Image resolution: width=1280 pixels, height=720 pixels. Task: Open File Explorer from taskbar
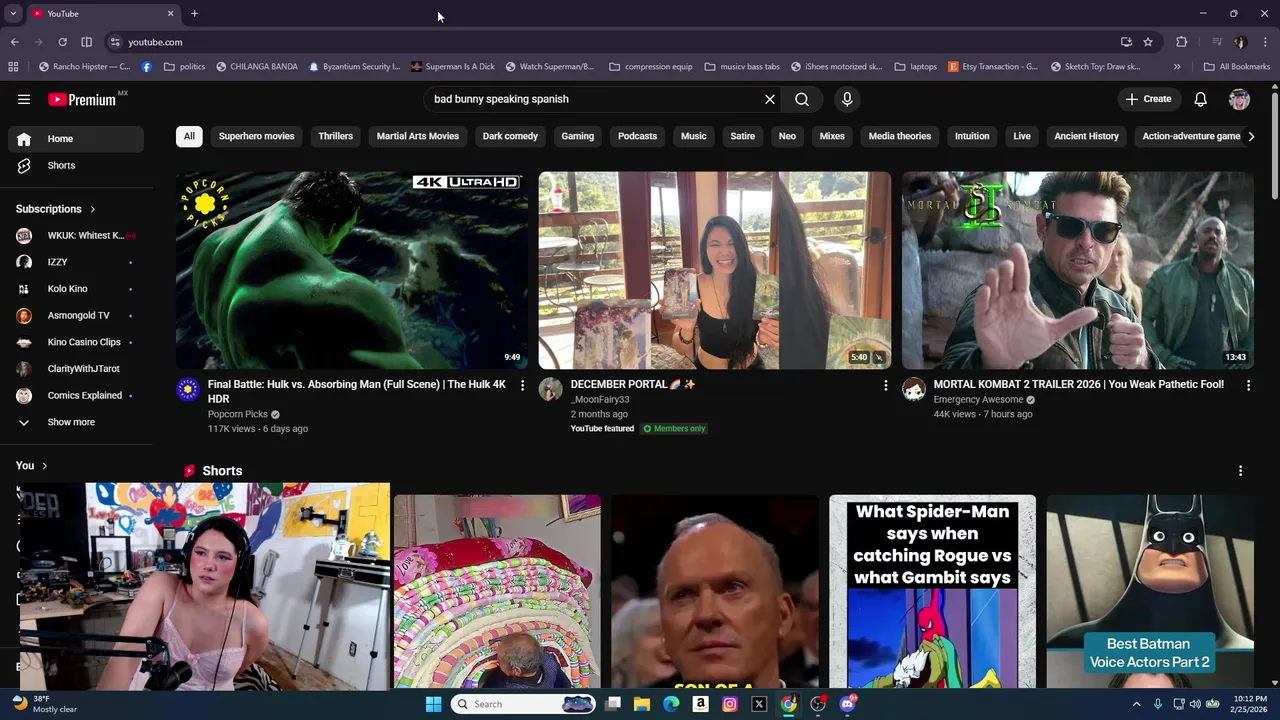coord(642,704)
